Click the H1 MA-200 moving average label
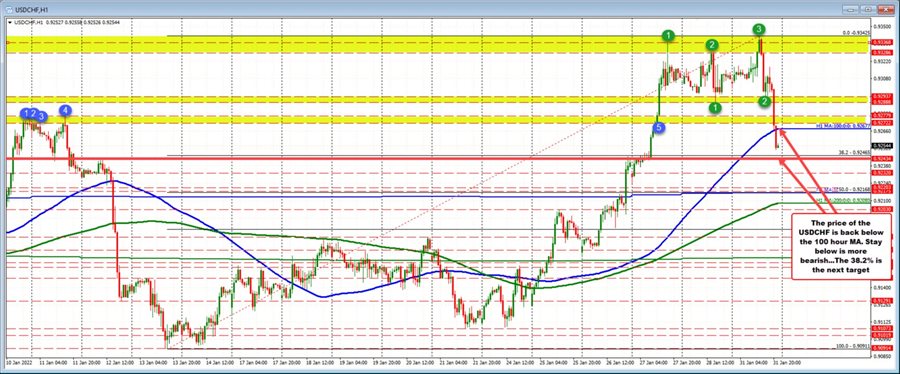The image size is (900, 374). [844, 200]
